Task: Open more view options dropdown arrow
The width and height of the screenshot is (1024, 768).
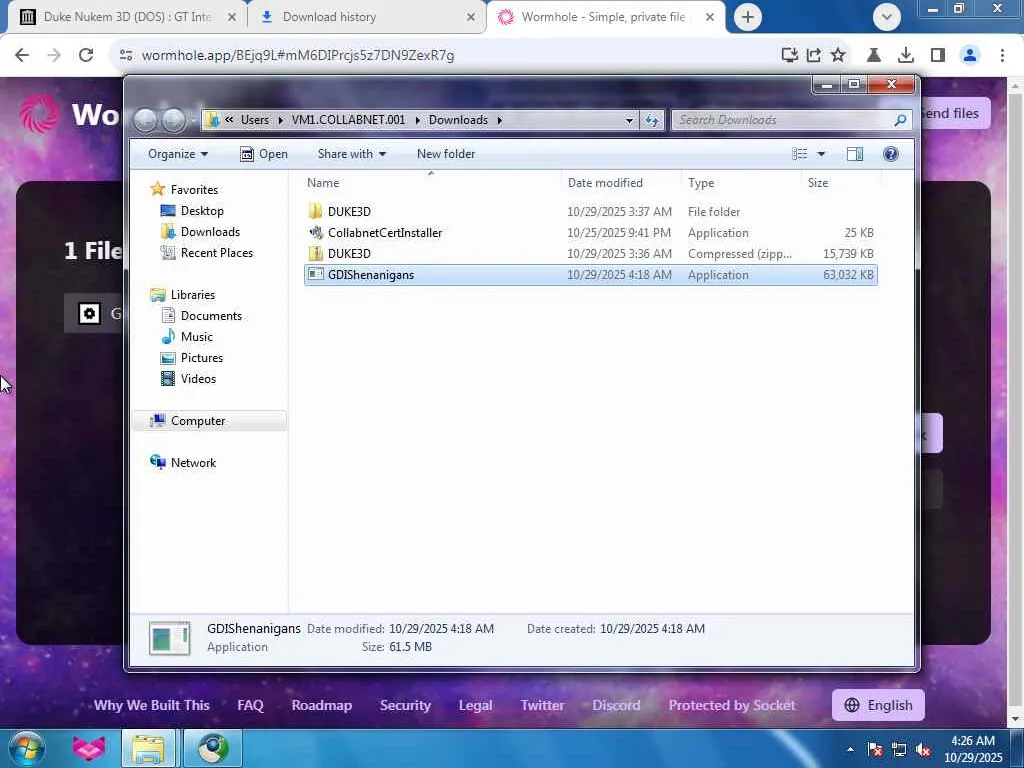Action: click(821, 153)
